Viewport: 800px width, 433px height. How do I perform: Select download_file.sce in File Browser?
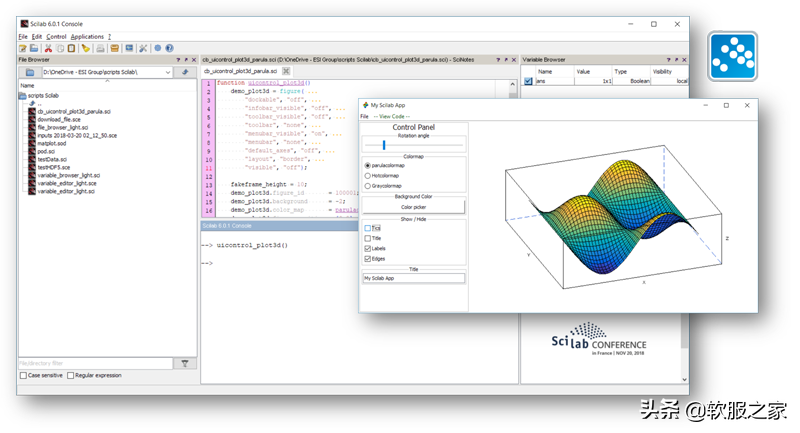pos(59,119)
